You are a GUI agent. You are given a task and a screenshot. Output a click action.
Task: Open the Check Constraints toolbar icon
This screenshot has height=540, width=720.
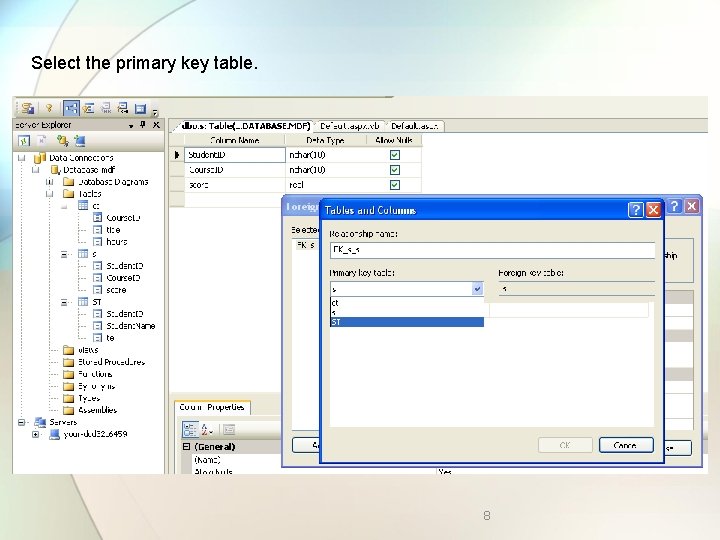pos(140,109)
